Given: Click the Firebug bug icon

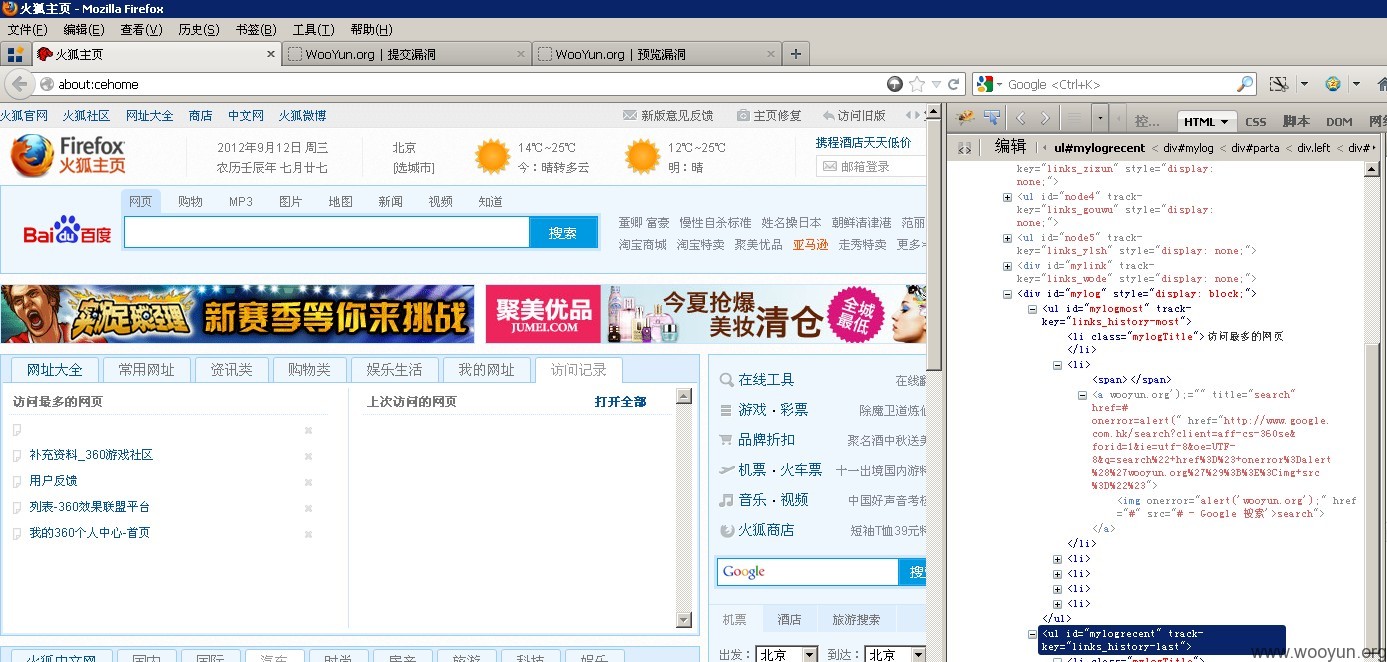Looking at the screenshot, I should (x=966, y=119).
